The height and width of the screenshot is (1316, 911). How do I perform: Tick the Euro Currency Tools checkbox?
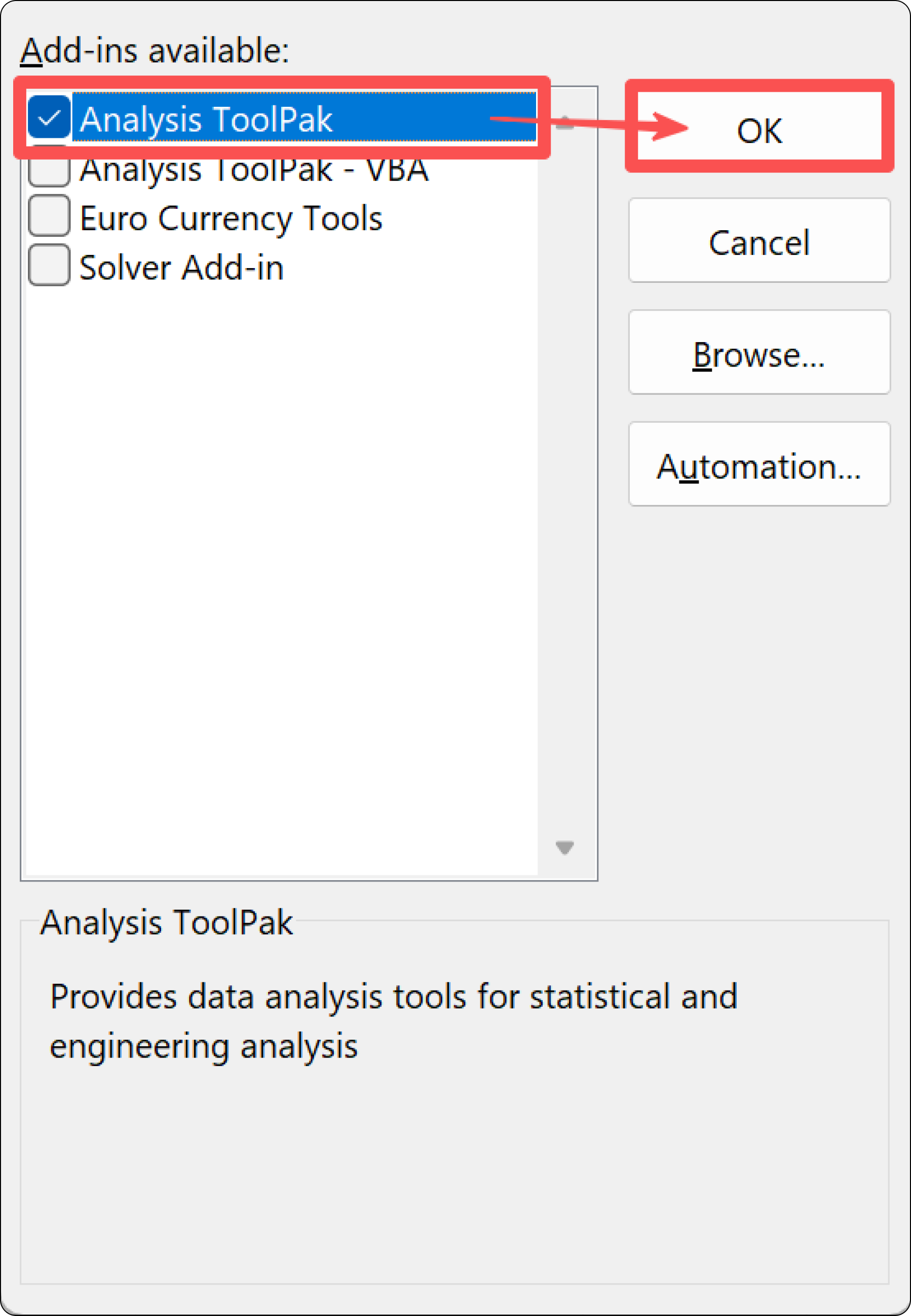(49, 216)
